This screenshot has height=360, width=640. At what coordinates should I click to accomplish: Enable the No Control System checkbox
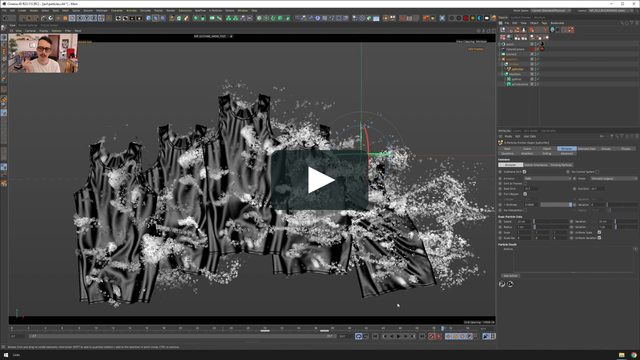(597, 172)
